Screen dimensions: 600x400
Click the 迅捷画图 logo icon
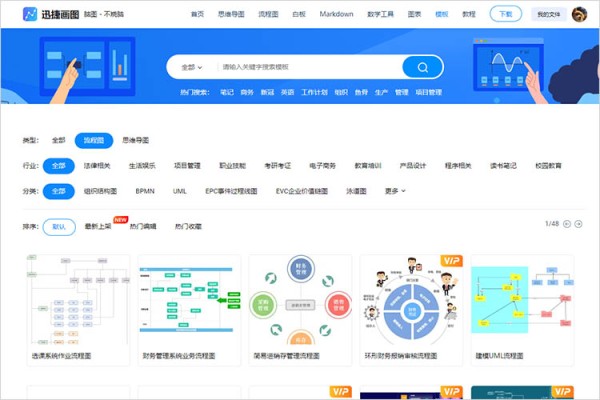pyautogui.click(x=30, y=14)
